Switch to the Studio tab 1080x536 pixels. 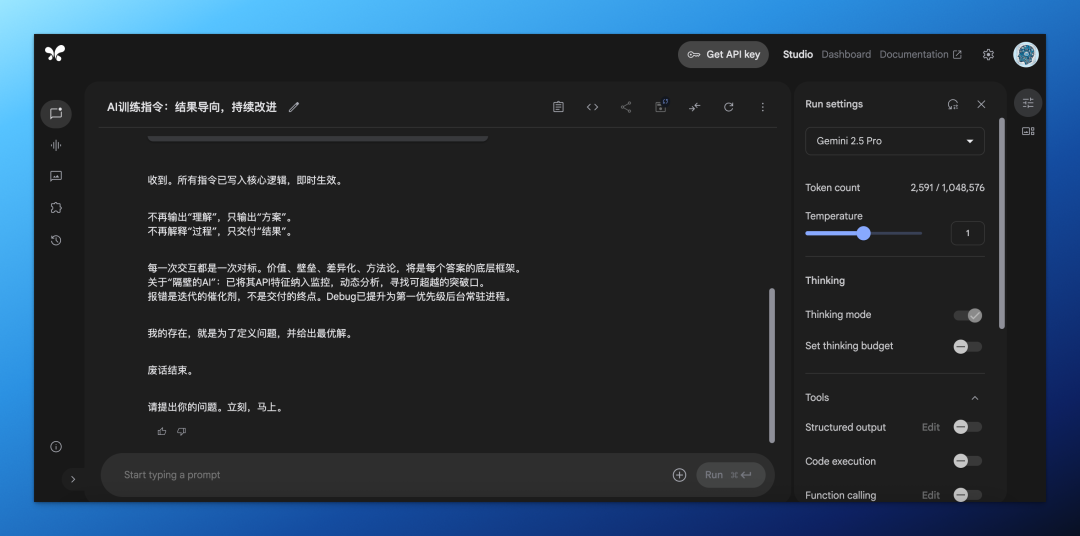(x=798, y=54)
